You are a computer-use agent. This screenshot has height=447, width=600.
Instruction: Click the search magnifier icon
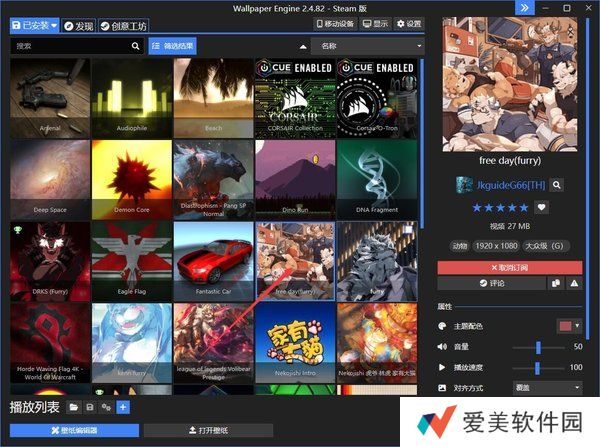pos(135,46)
